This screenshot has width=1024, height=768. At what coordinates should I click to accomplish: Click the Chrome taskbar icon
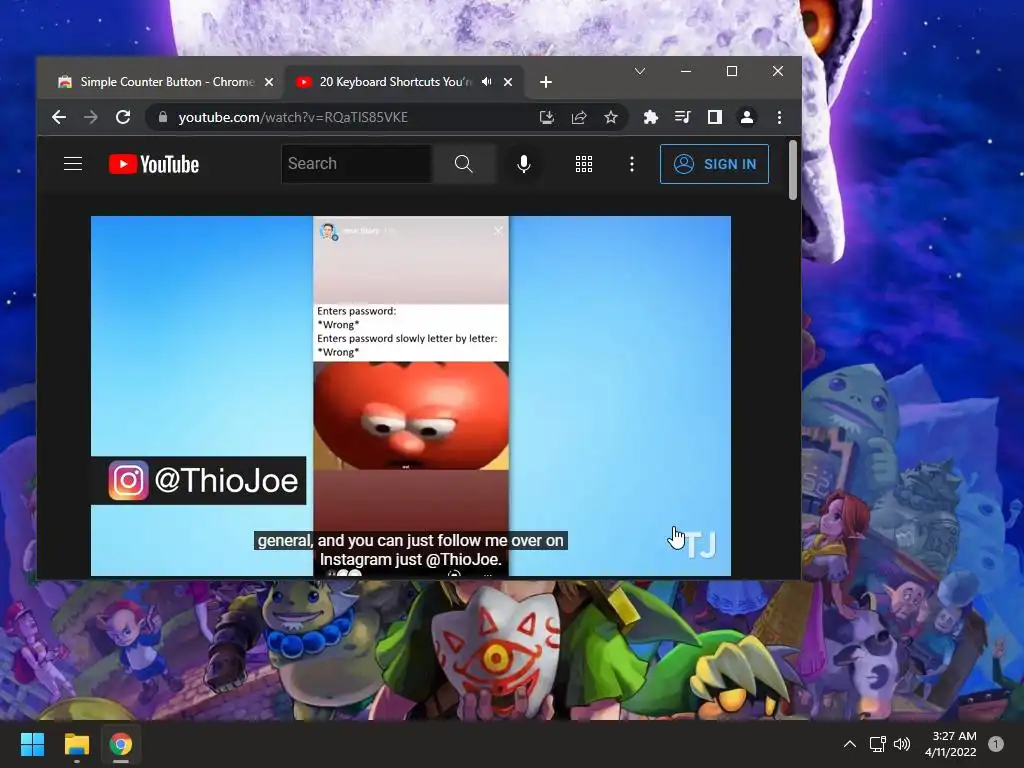pyautogui.click(x=121, y=744)
